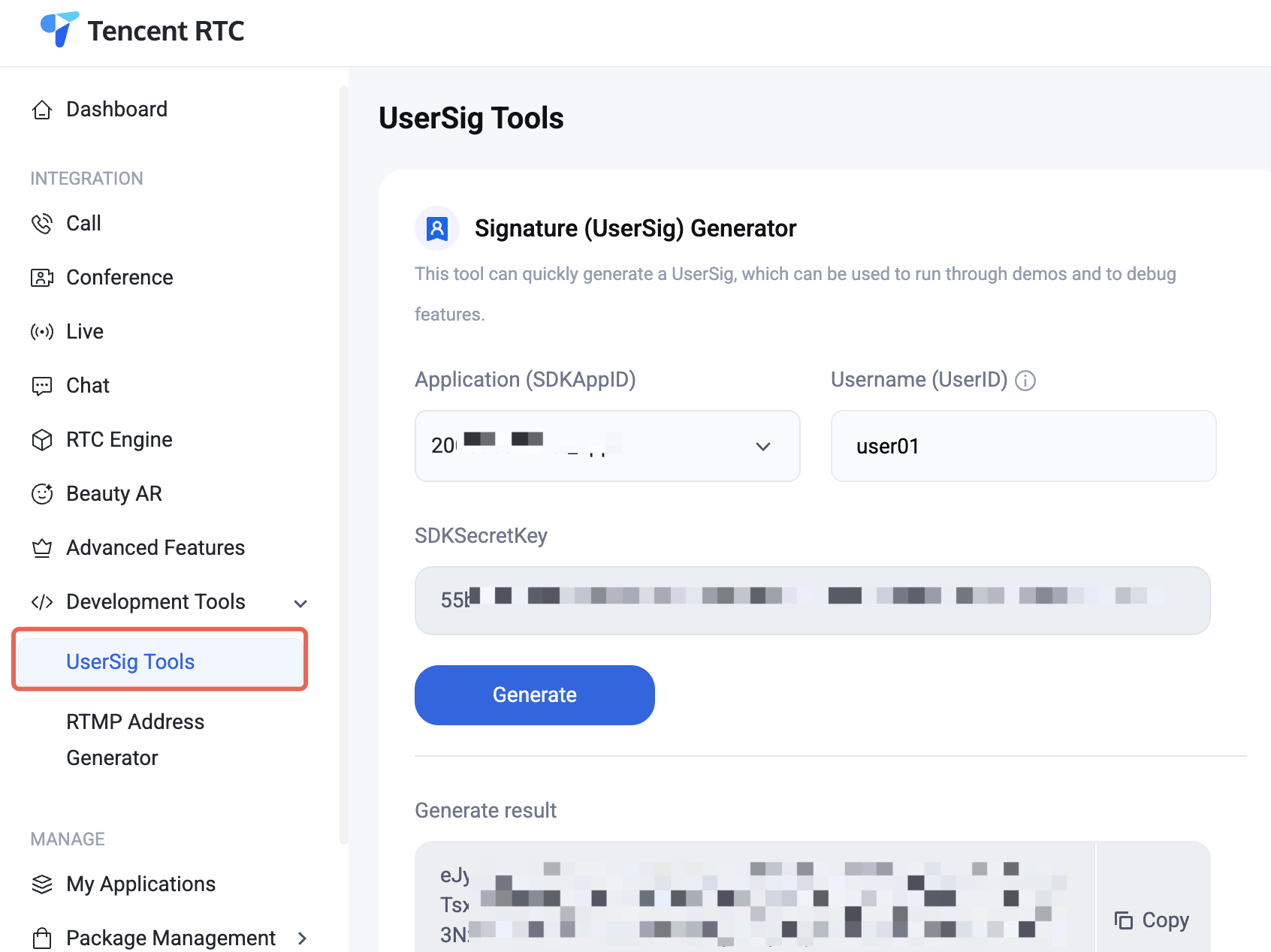This screenshot has width=1271, height=952.
Task: Copy the generated UserSig result
Action: pyautogui.click(x=1152, y=920)
